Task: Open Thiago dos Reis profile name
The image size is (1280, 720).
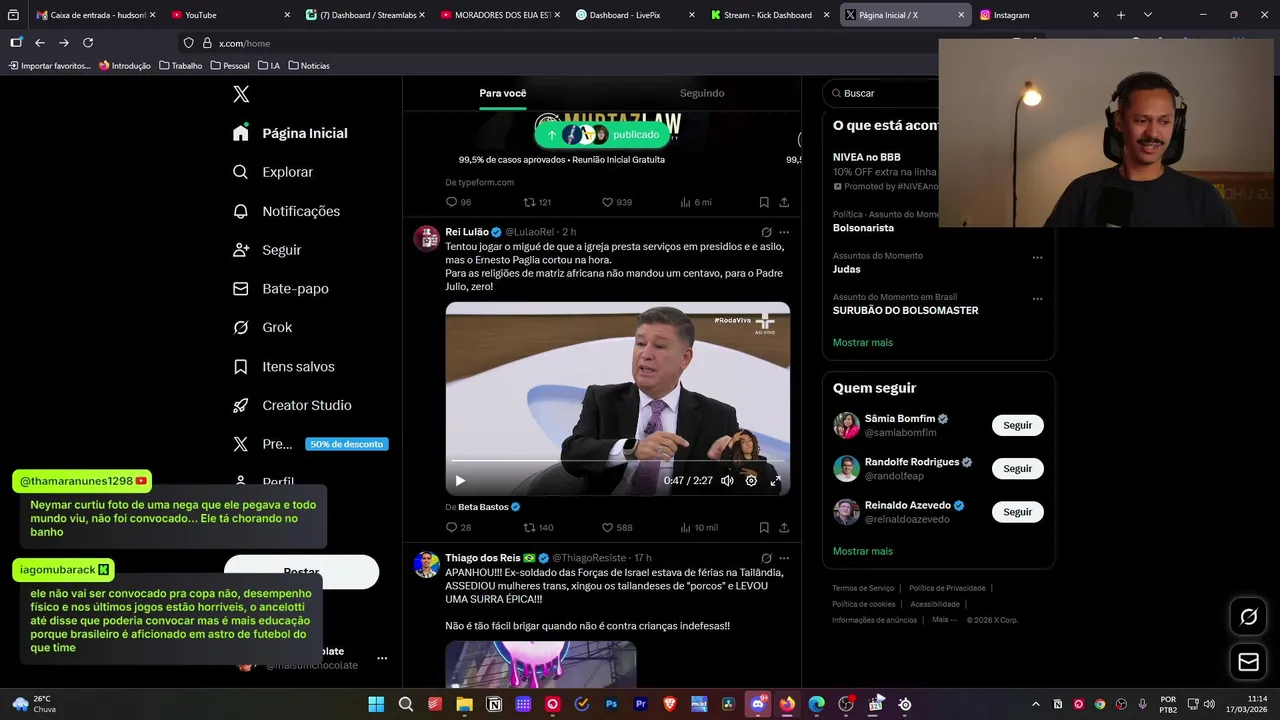Action: point(482,558)
